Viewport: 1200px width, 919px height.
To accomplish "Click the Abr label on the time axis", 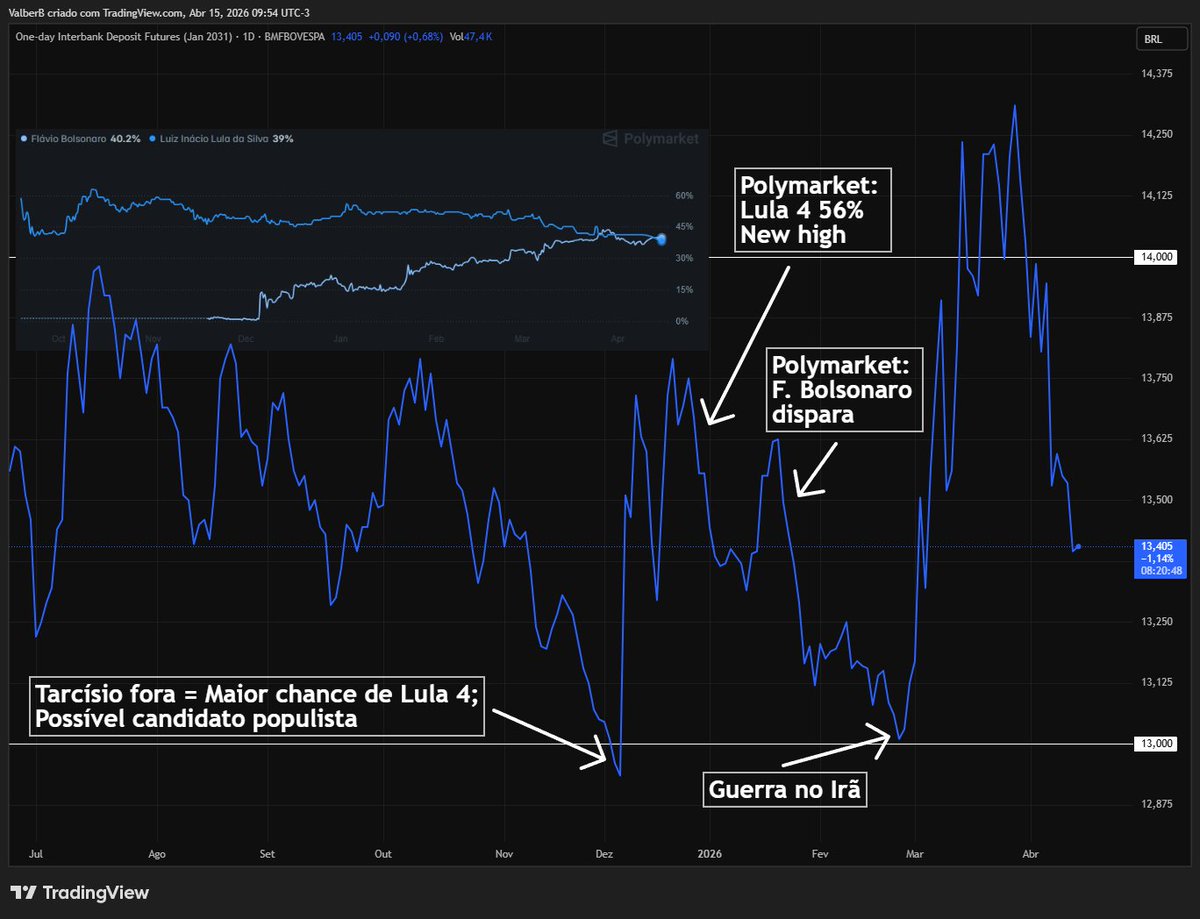I will (x=1031, y=856).
